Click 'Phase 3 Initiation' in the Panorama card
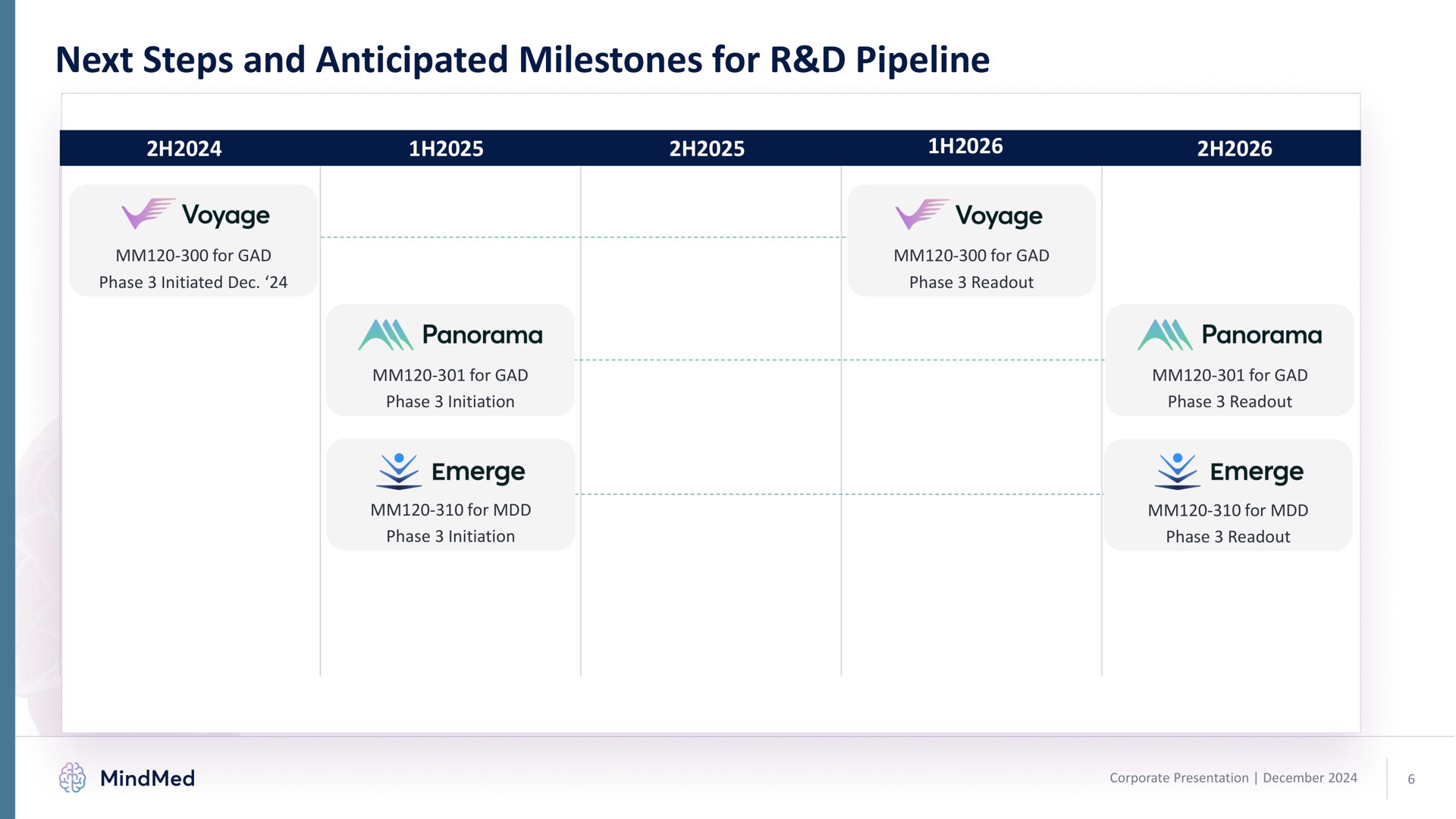The image size is (1456, 819). pos(450,402)
